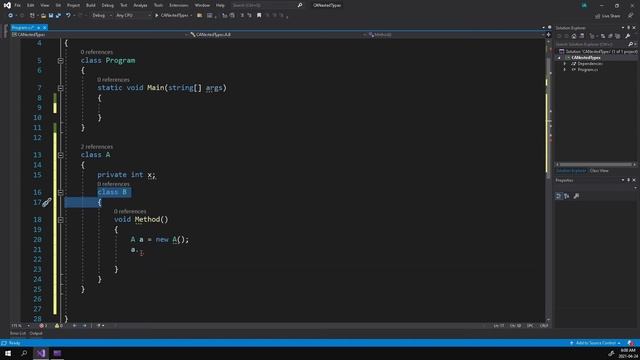640x360 pixels.
Task: Open the Debug configuration dropdown
Action: 102,16
